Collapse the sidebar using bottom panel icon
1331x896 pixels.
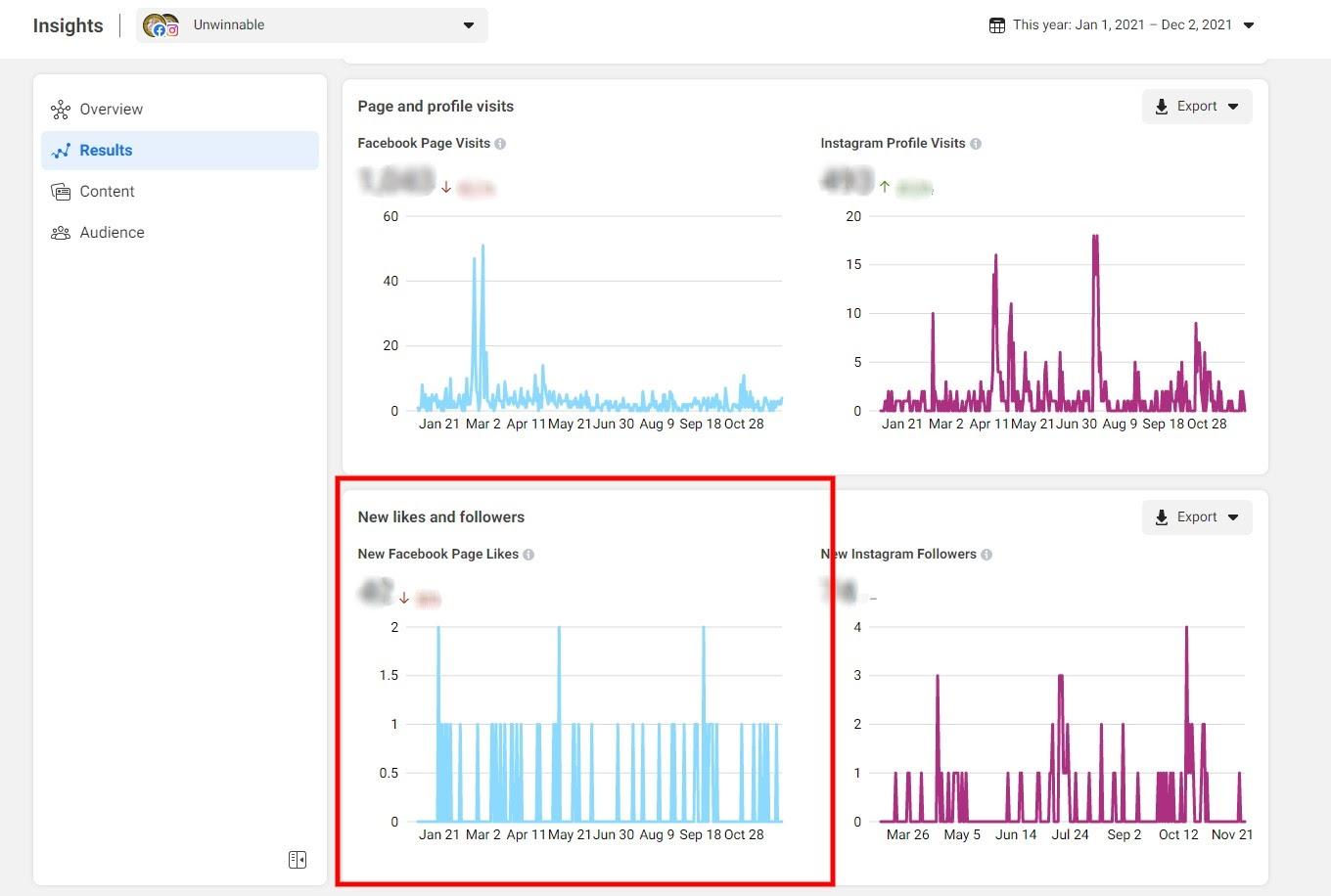(298, 859)
